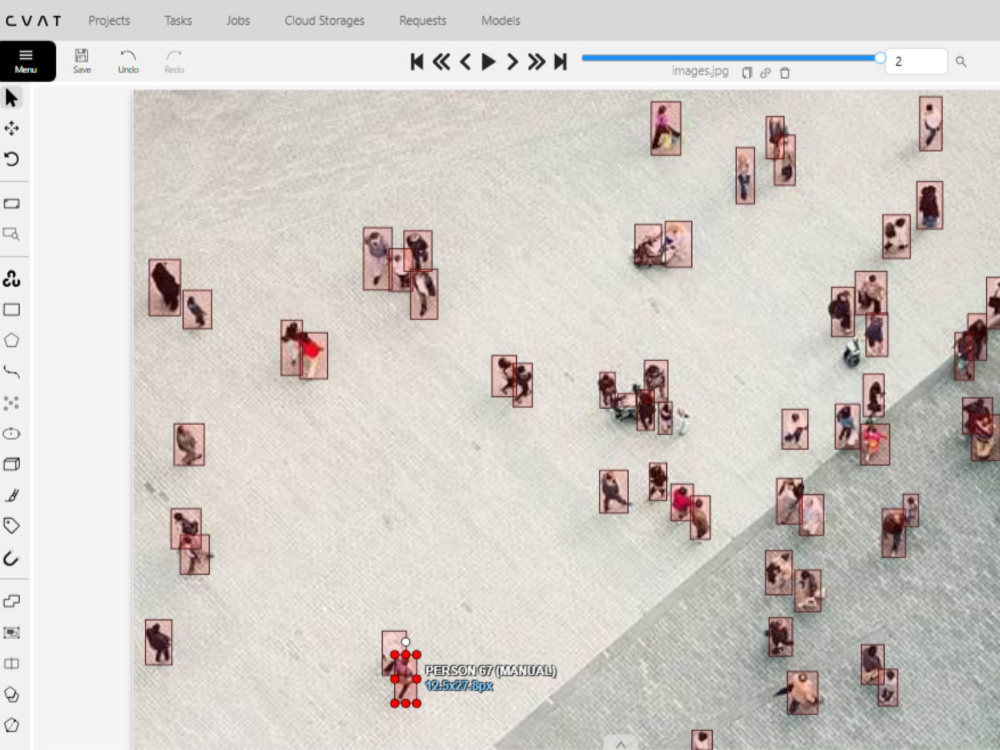The width and height of the screenshot is (1000, 750).
Task: Click the frame slider handle
Action: pos(880,58)
